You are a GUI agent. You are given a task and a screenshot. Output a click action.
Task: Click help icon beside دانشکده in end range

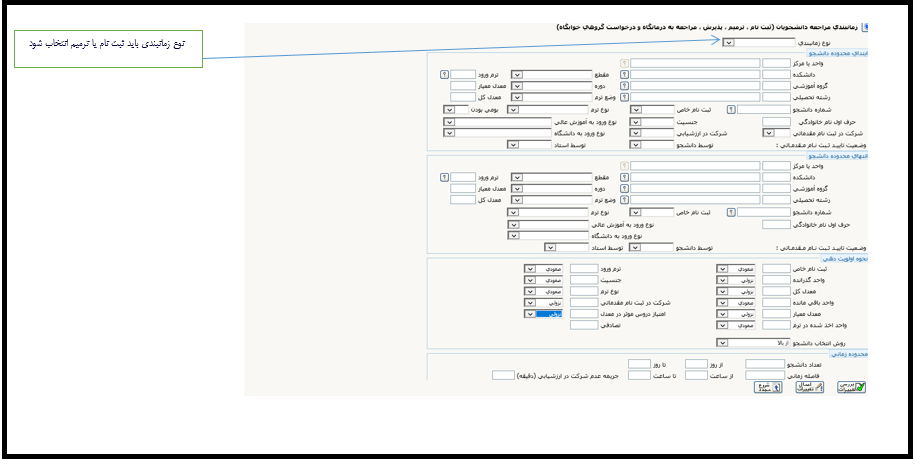tap(624, 177)
